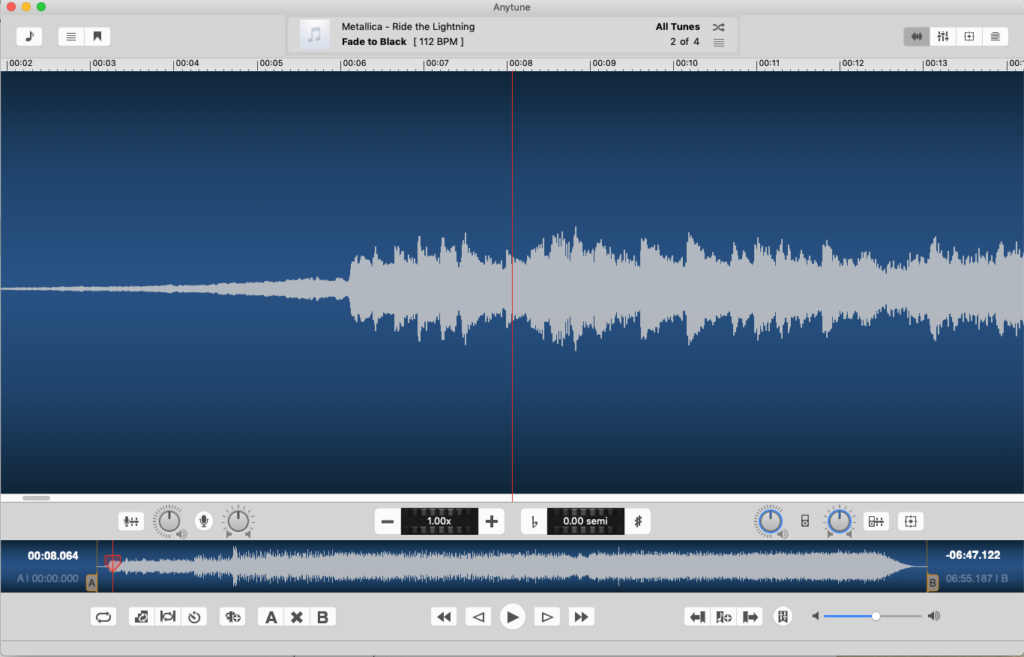Click the orange A marker on overview
This screenshot has height=657, width=1024.
pyautogui.click(x=92, y=583)
